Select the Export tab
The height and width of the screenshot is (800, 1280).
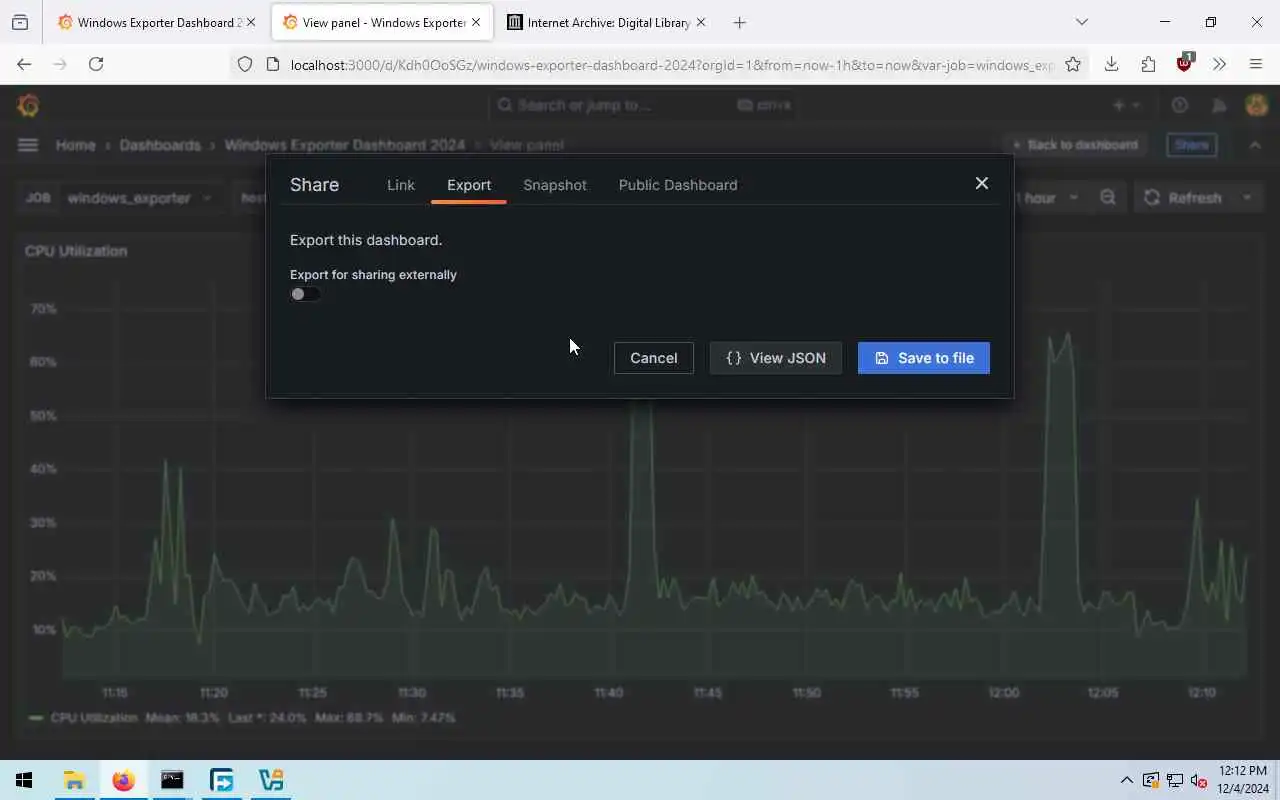469,185
